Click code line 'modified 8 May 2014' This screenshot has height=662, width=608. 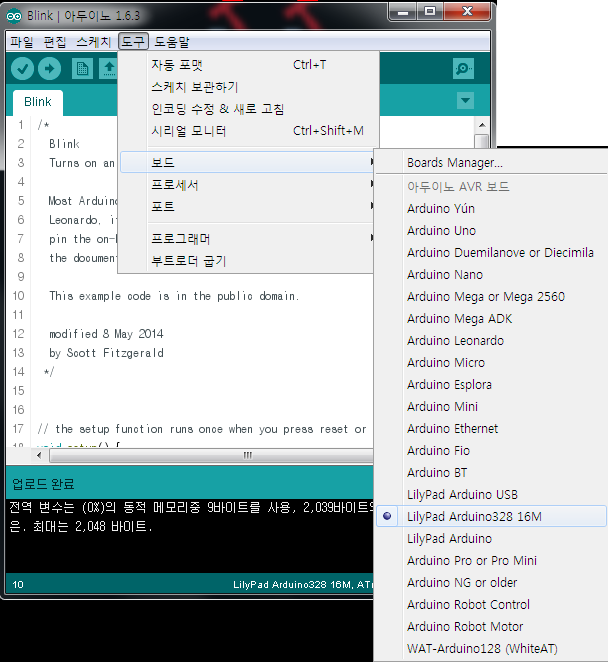[106, 334]
